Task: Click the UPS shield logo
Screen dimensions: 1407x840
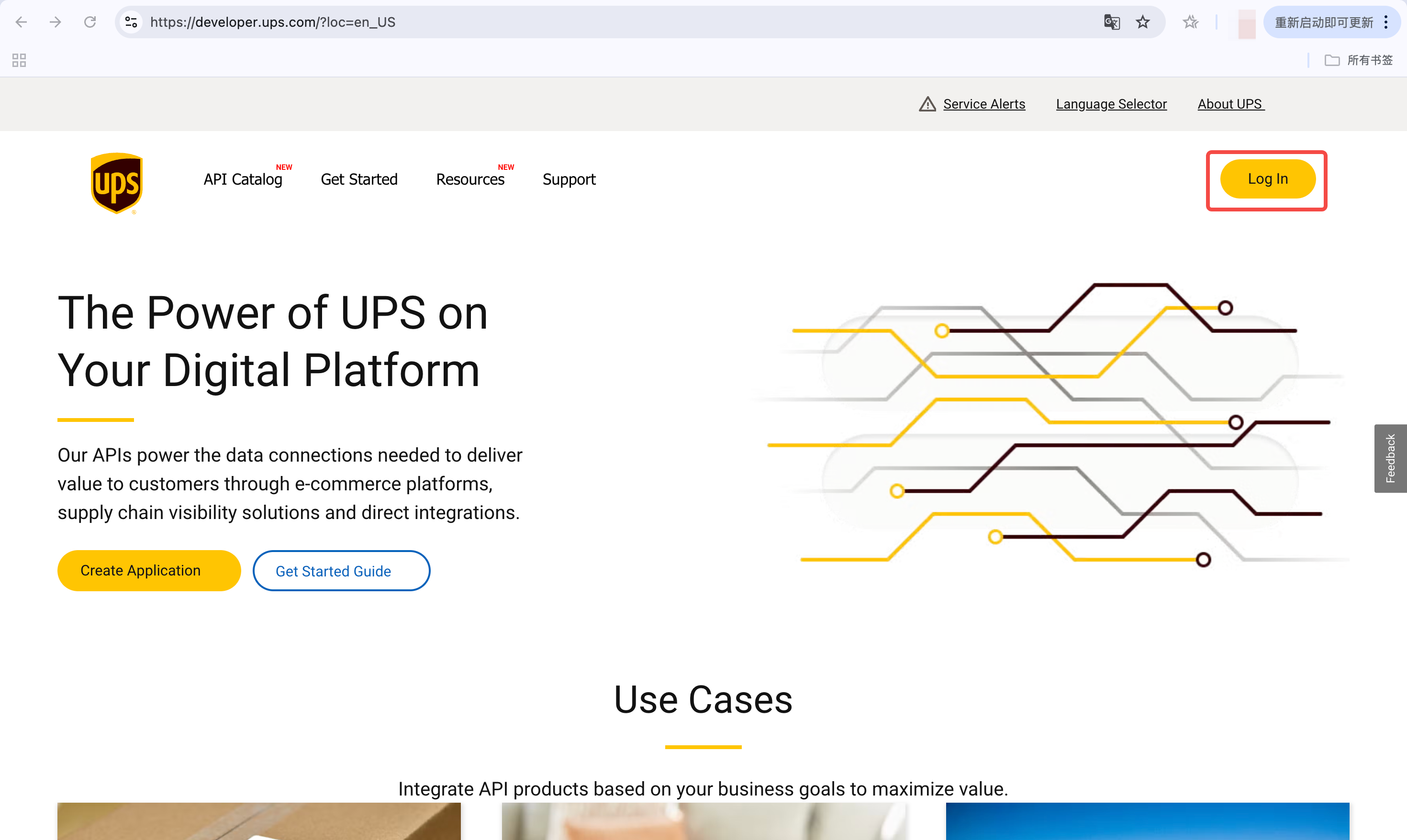Action: [117, 183]
